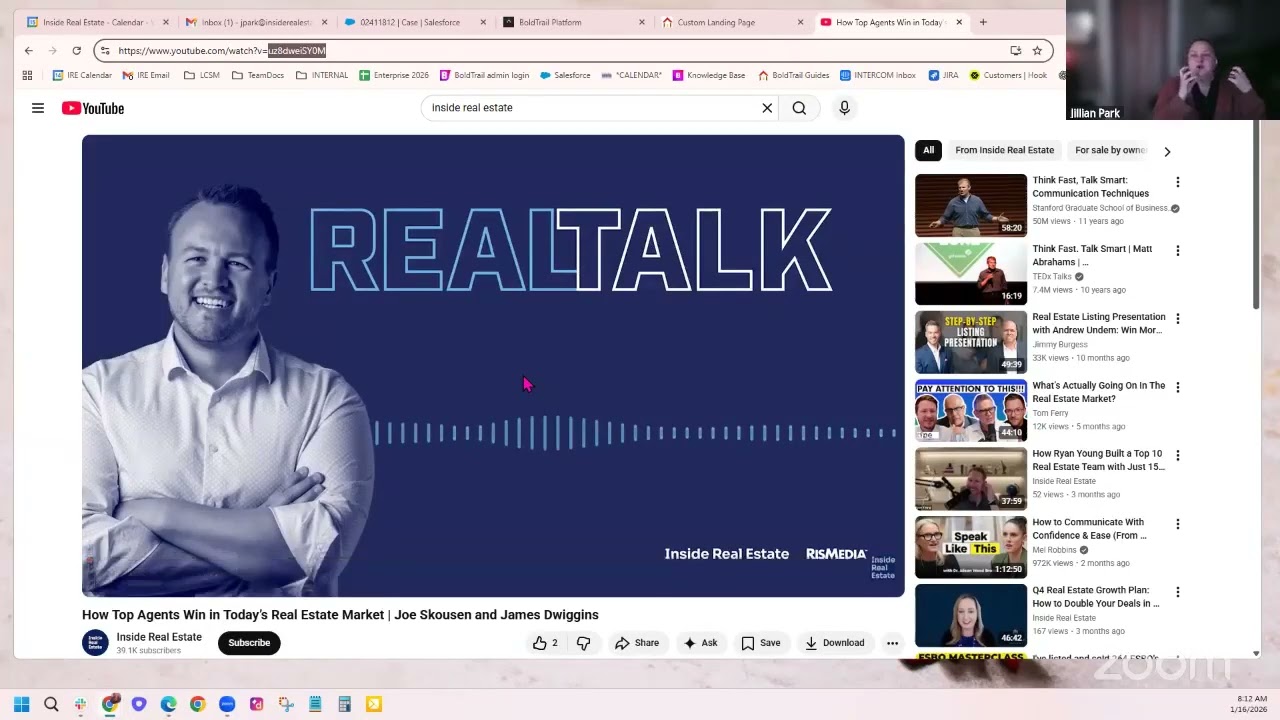Screen dimensions: 1280x720
Task: Open Windows taskbar search
Action: point(51,704)
